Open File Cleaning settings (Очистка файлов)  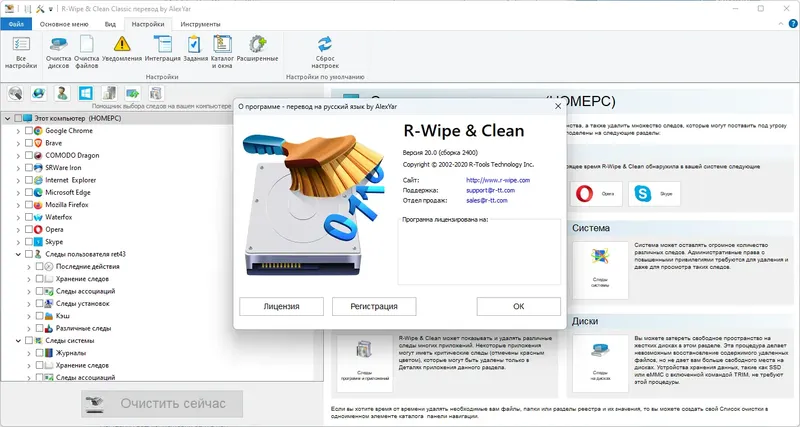pyautogui.click(x=86, y=52)
